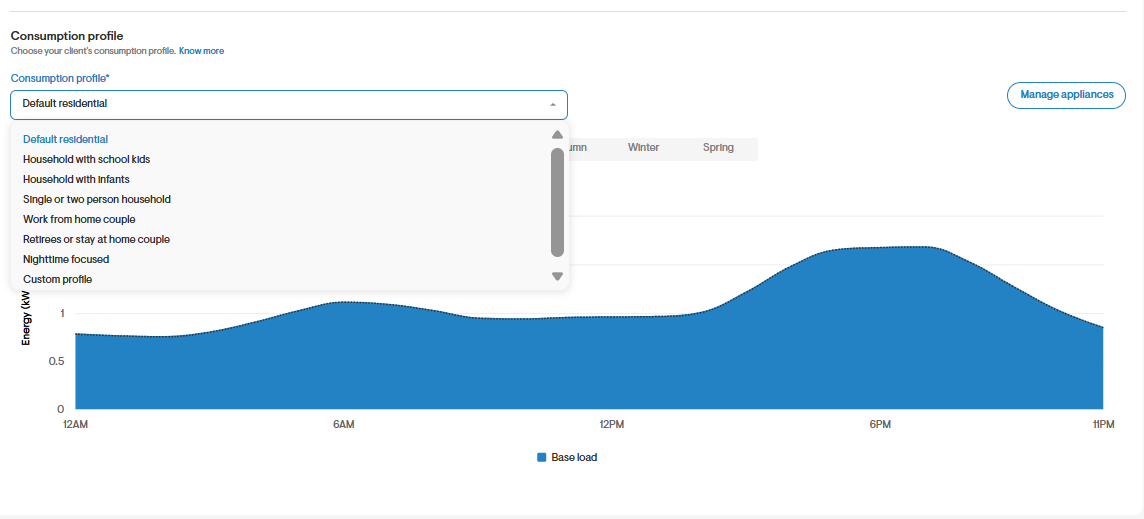This screenshot has height=519, width=1144.
Task: Click the 0.5 y-axis value
Action: tap(55, 361)
